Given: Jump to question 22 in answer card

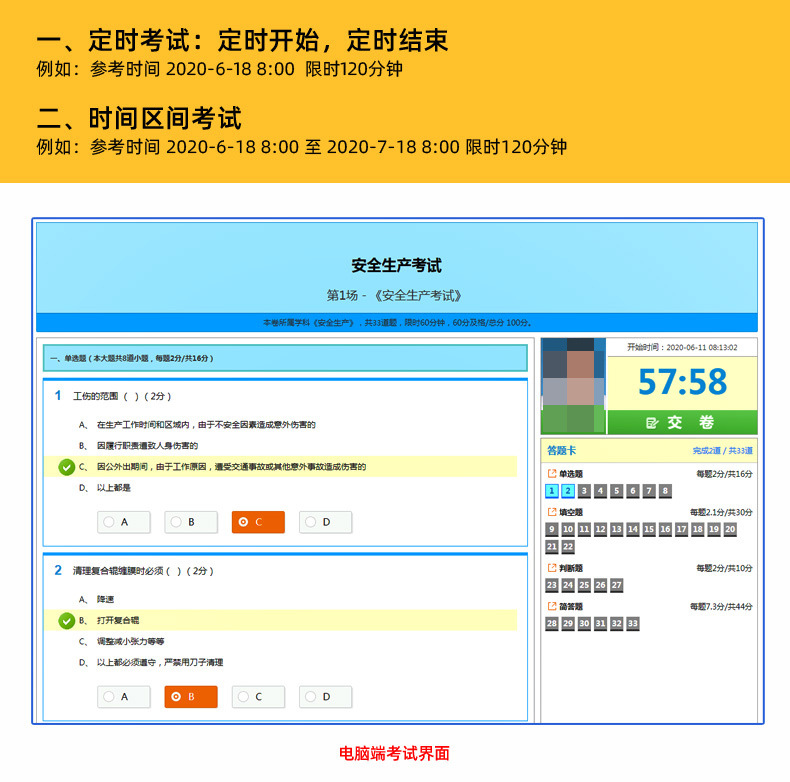Looking at the screenshot, I should tap(568, 547).
